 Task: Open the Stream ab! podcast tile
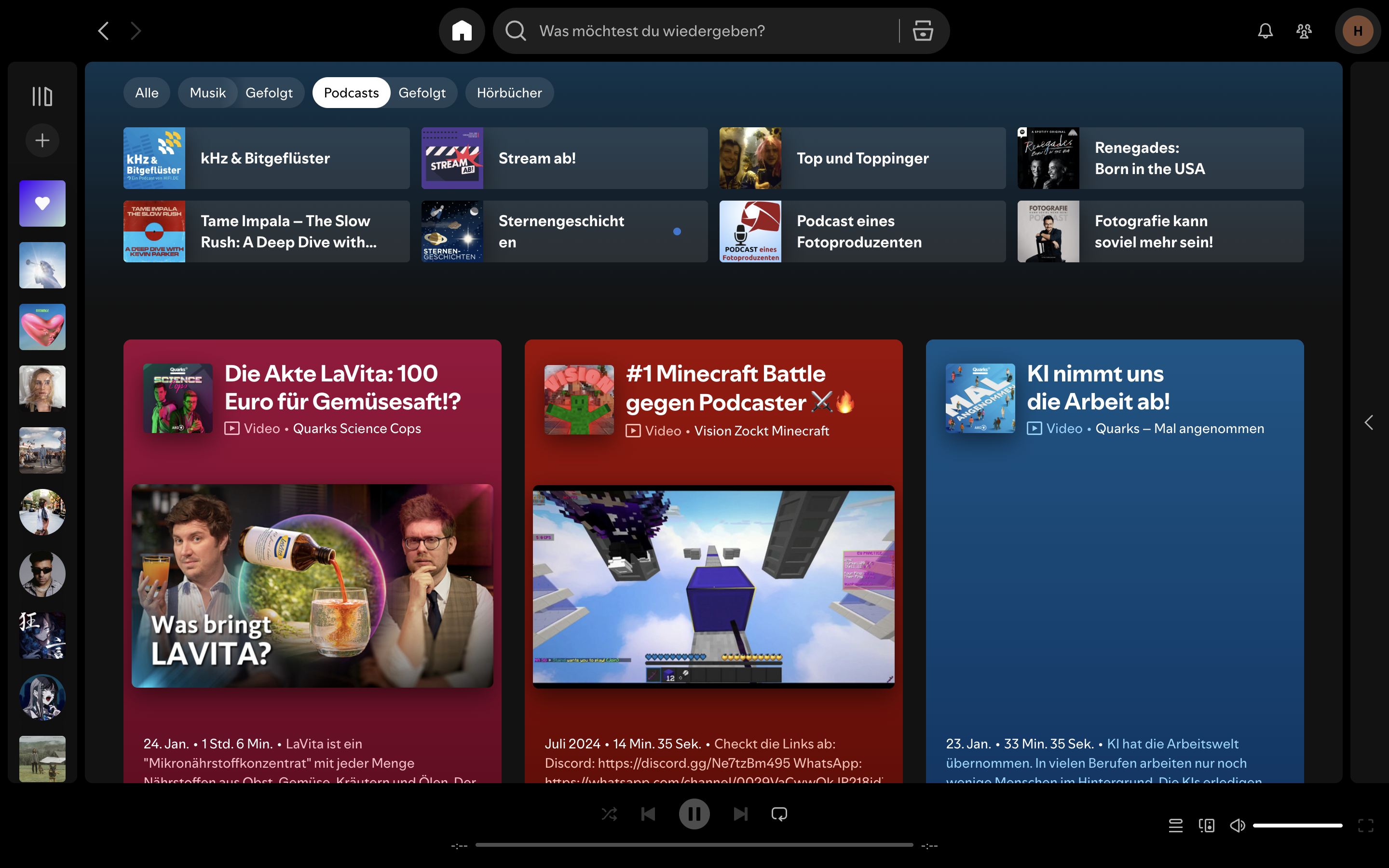564,159
